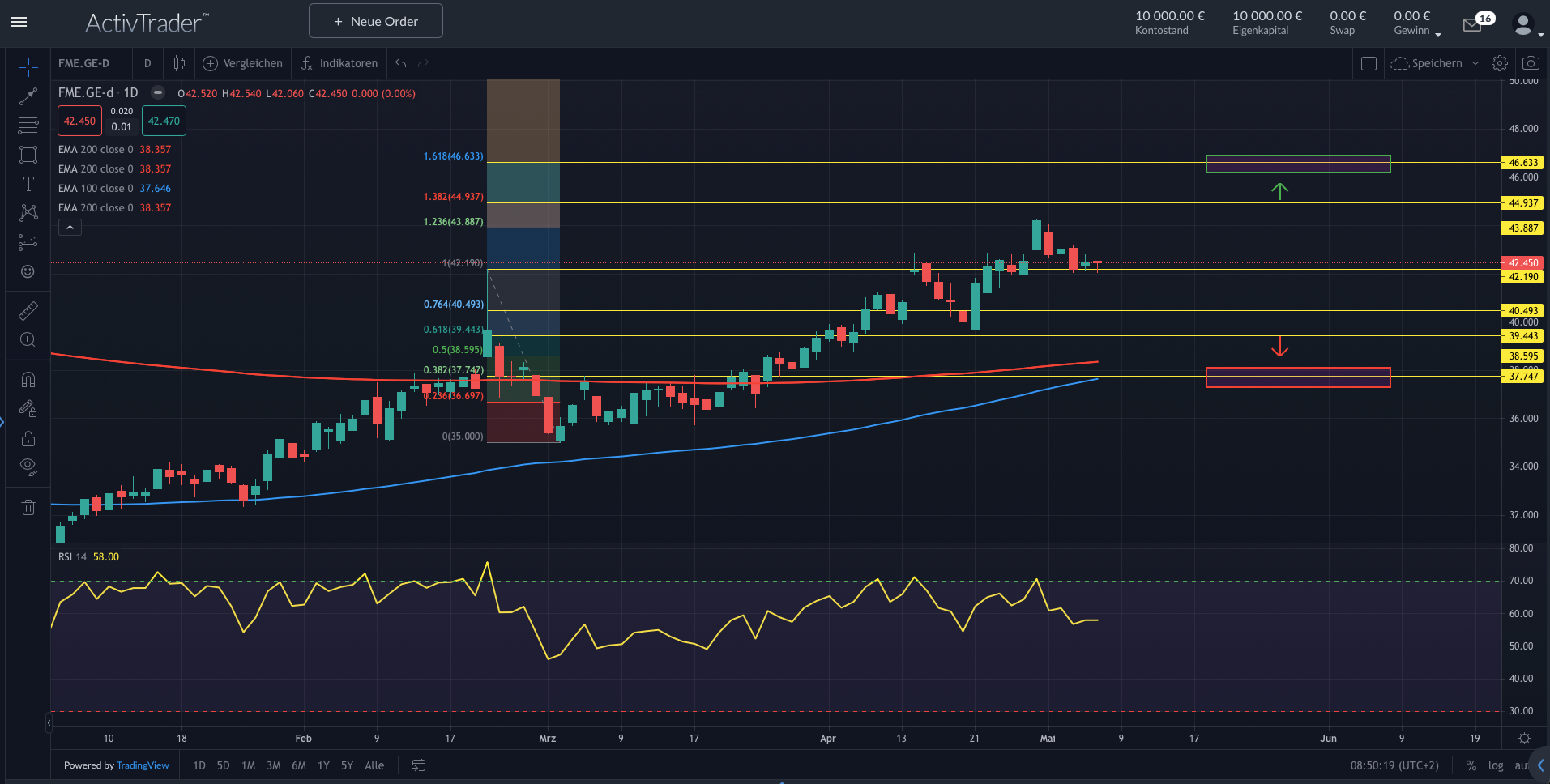Select the Text annotation tool
Screen dimensions: 1550x784
click(x=28, y=184)
